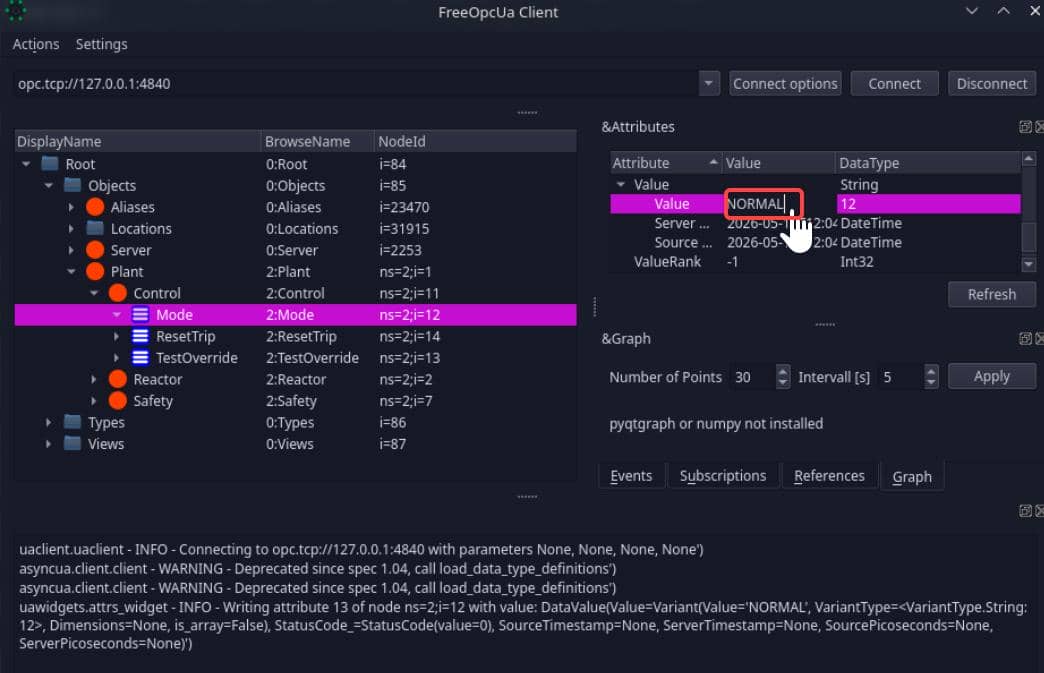Click the Root folder icon
Viewport: 1044px width, 673px height.
(x=50, y=164)
